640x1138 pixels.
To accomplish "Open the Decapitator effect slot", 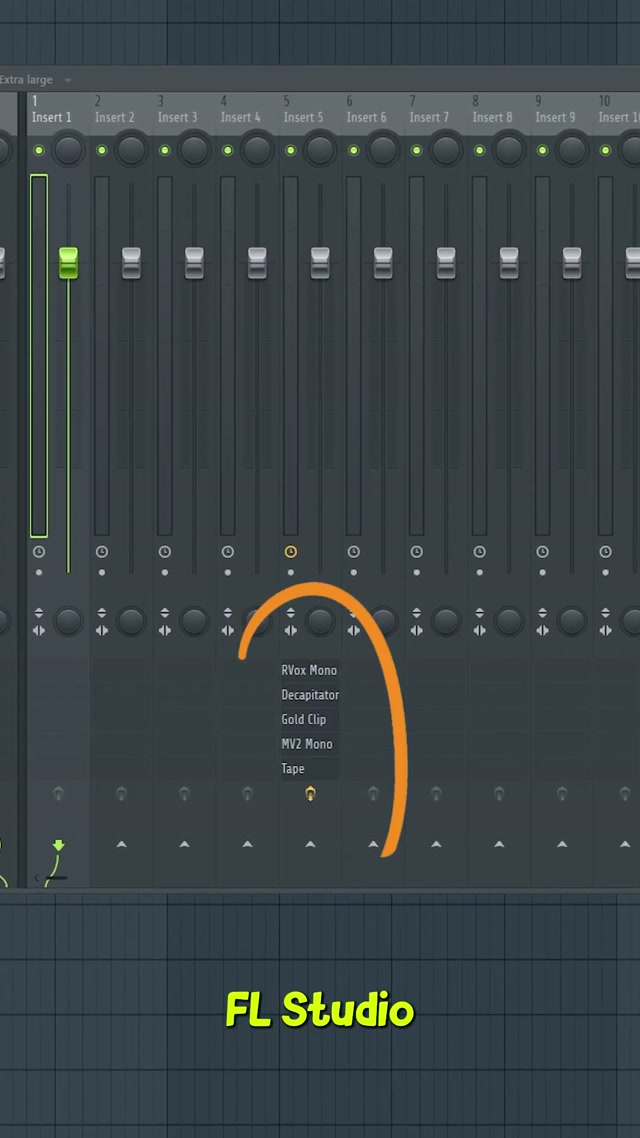I will point(309,695).
